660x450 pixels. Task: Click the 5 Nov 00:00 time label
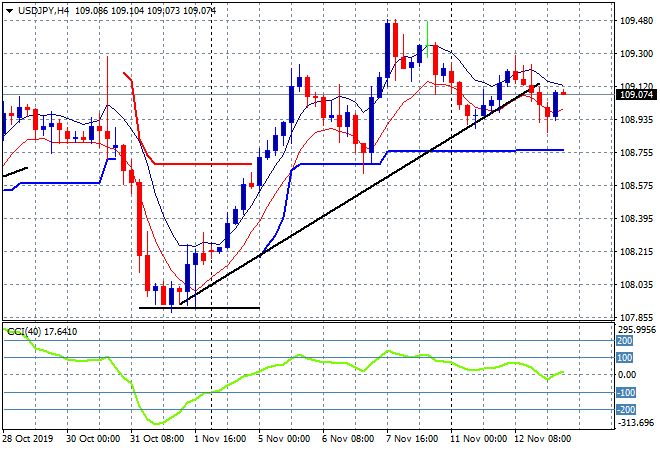point(284,439)
